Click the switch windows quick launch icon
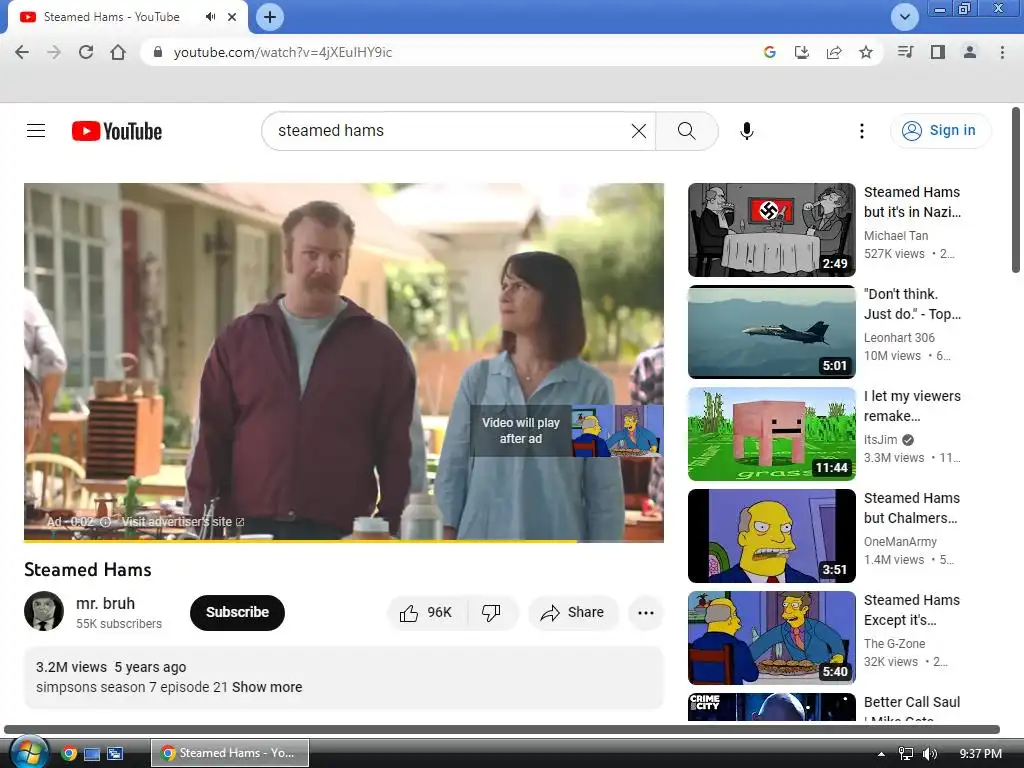Screen dimensions: 1024x768 click(115, 753)
